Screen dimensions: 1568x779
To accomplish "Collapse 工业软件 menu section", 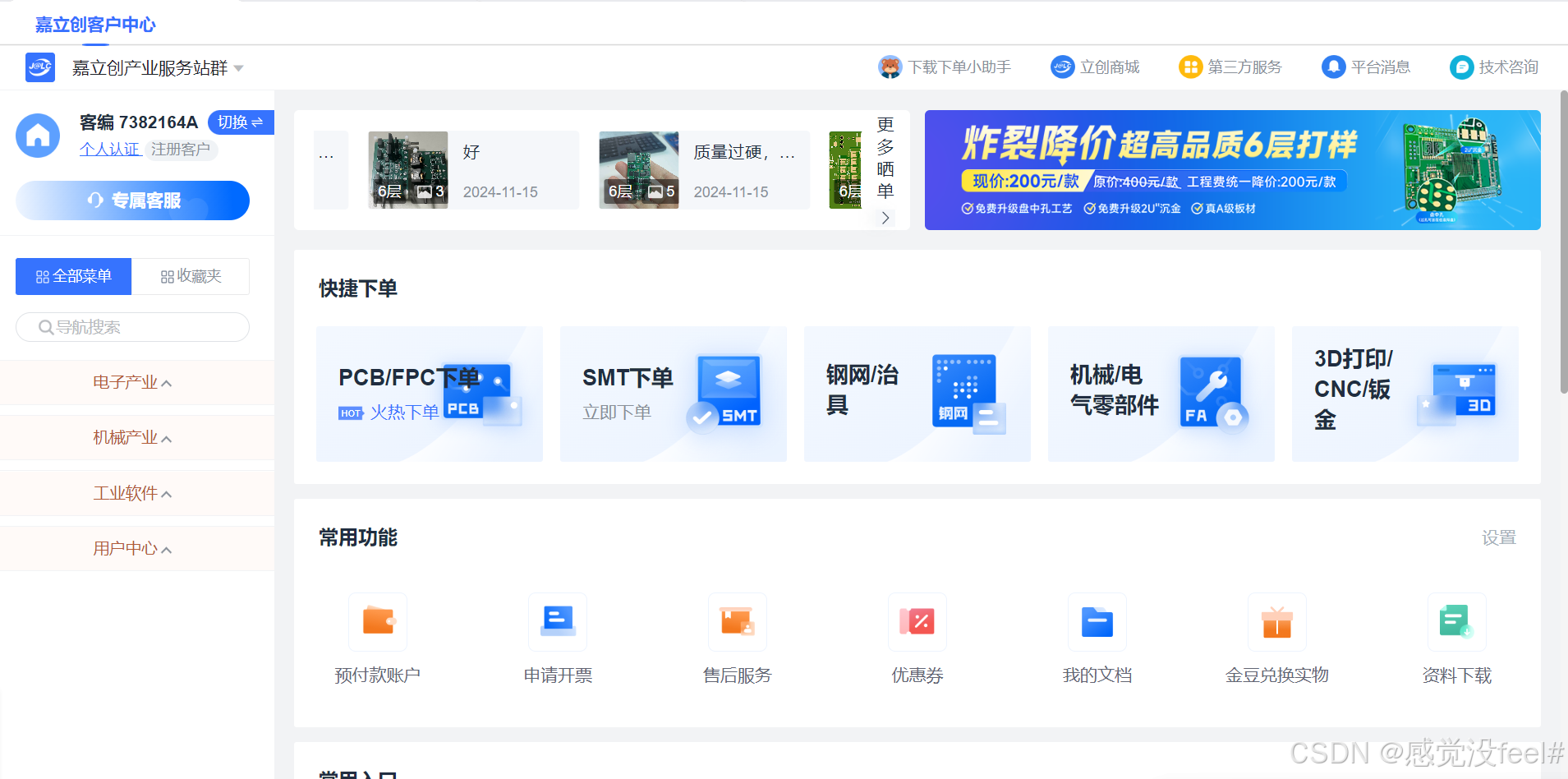I will pyautogui.click(x=137, y=494).
